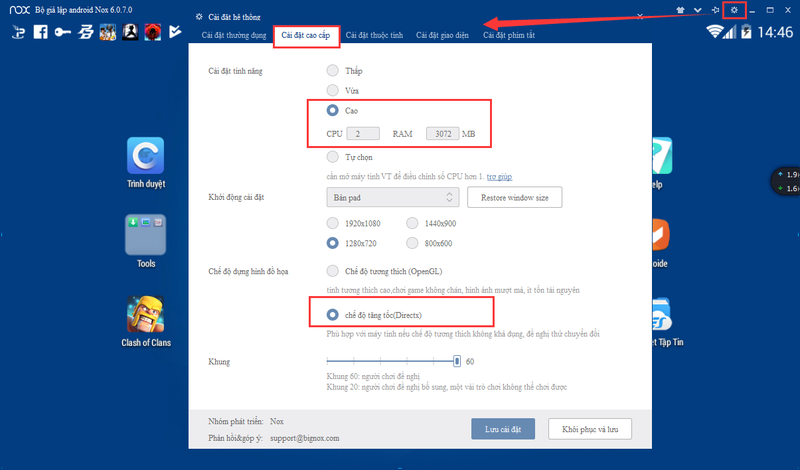Click the Cài đặt hệ thống dialog gear icon
The height and width of the screenshot is (470, 800).
coord(199,17)
